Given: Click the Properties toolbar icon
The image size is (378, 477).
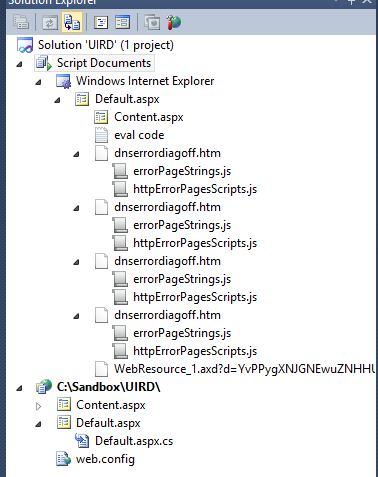Looking at the screenshot, I should [x=21, y=22].
